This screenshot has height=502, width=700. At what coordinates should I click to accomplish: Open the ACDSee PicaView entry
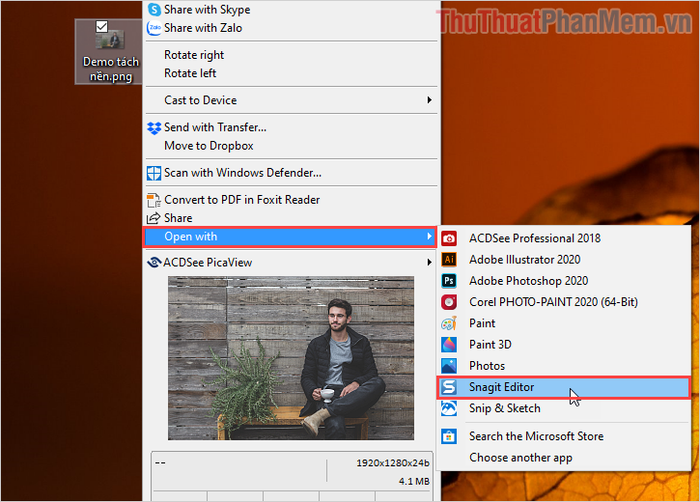292,263
